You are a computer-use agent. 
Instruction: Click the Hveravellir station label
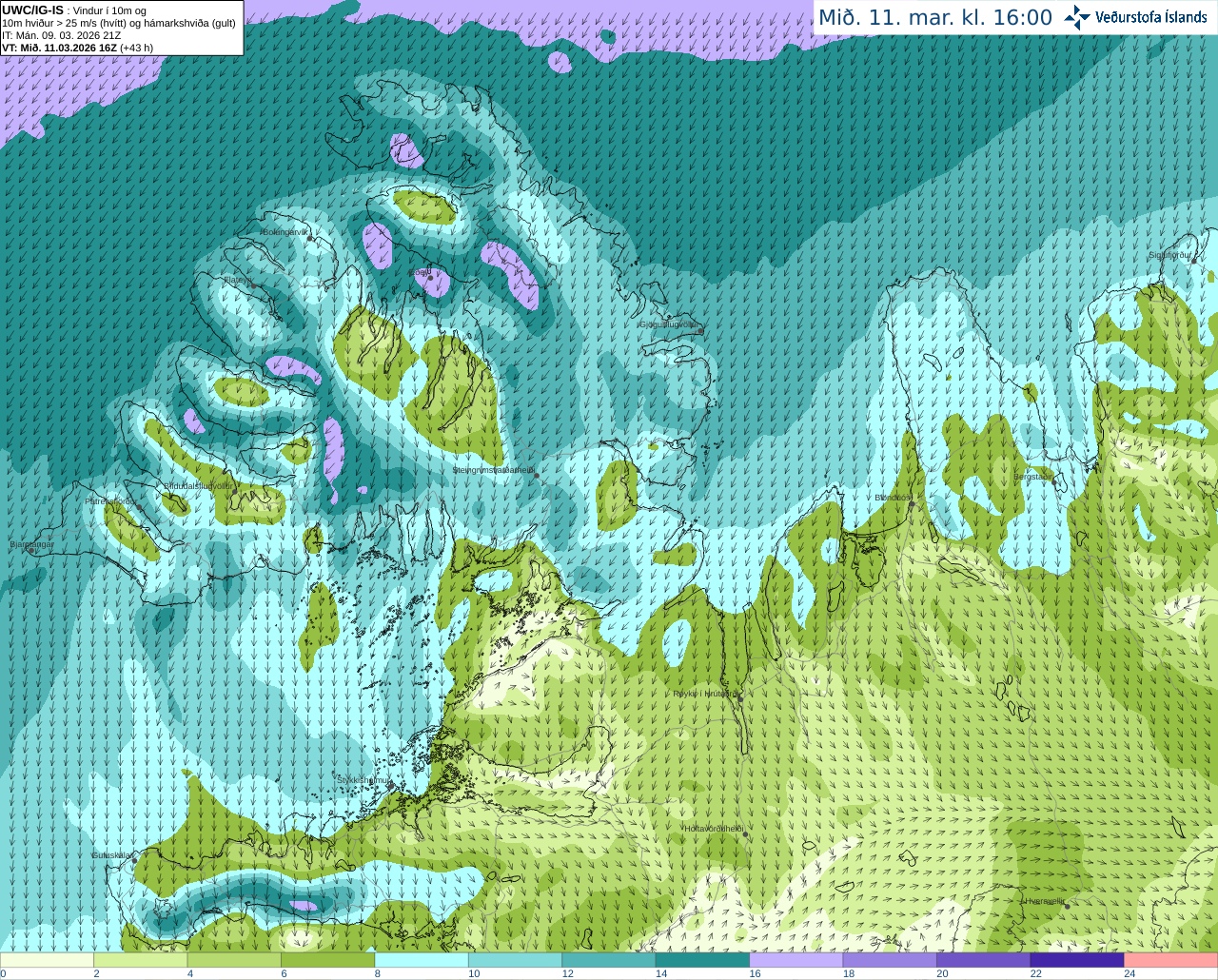coord(1044,901)
